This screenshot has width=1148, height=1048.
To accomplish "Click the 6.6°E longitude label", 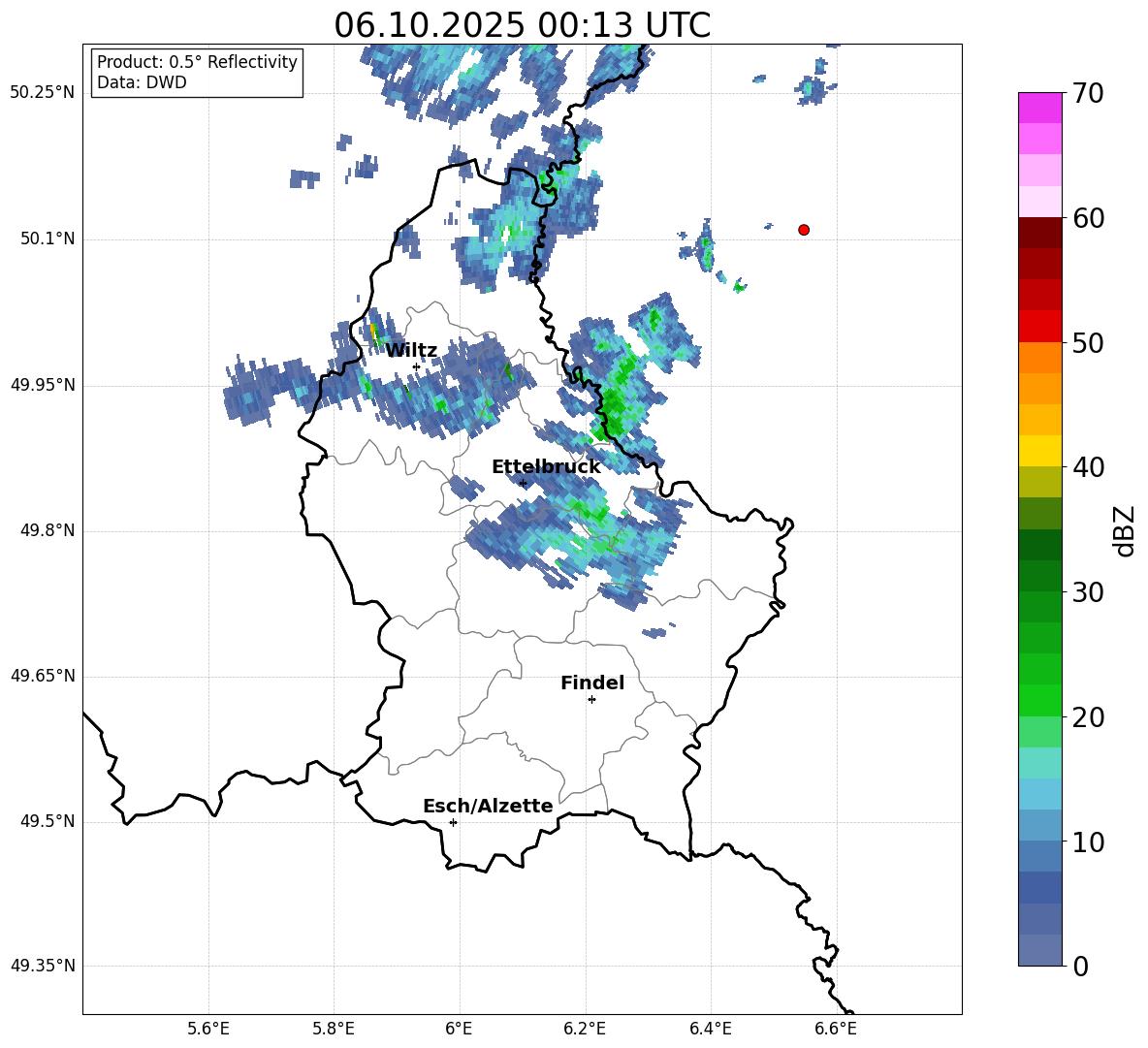I will point(836,1029).
